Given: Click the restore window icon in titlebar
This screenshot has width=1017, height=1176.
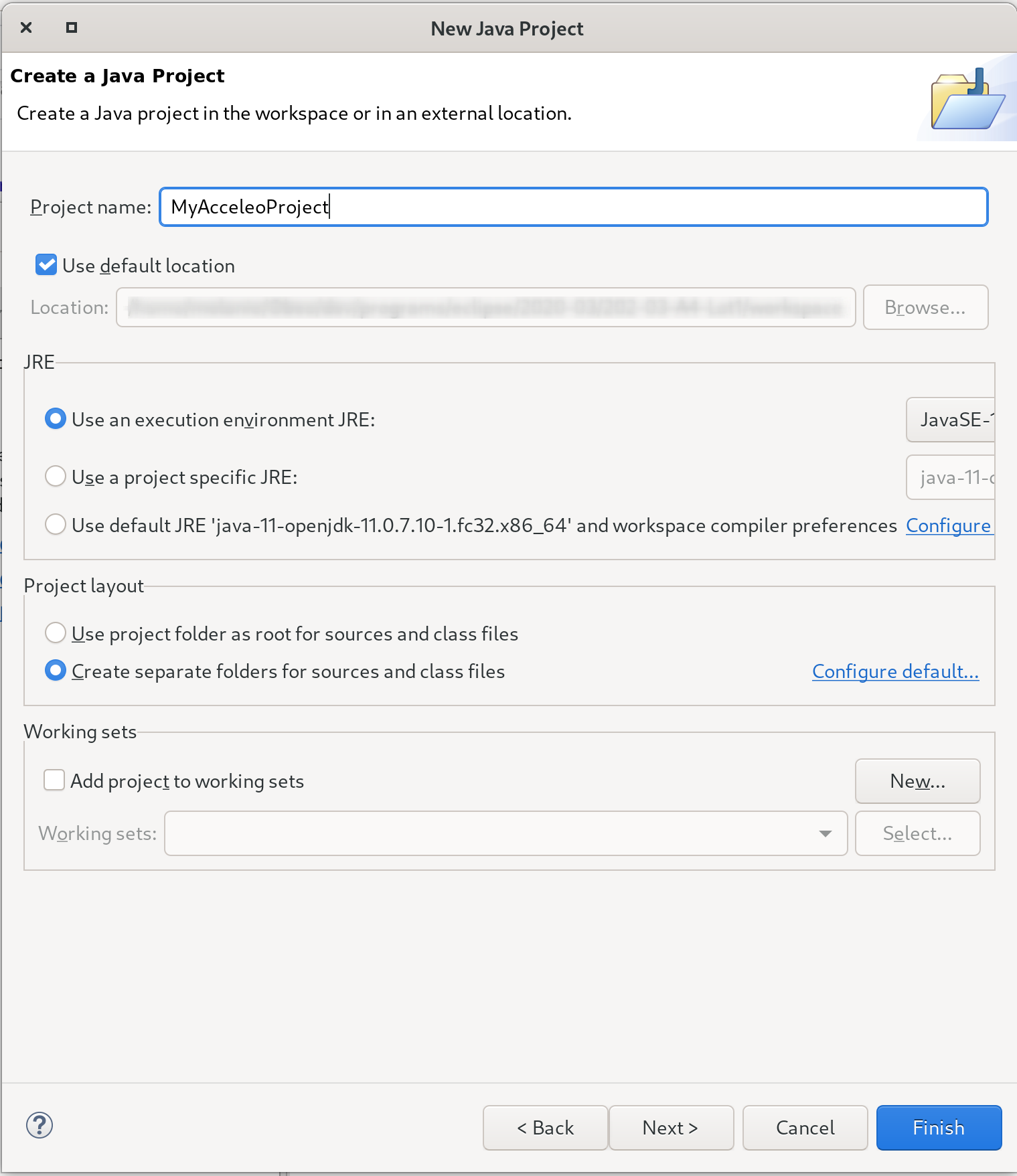Looking at the screenshot, I should pos(70,27).
